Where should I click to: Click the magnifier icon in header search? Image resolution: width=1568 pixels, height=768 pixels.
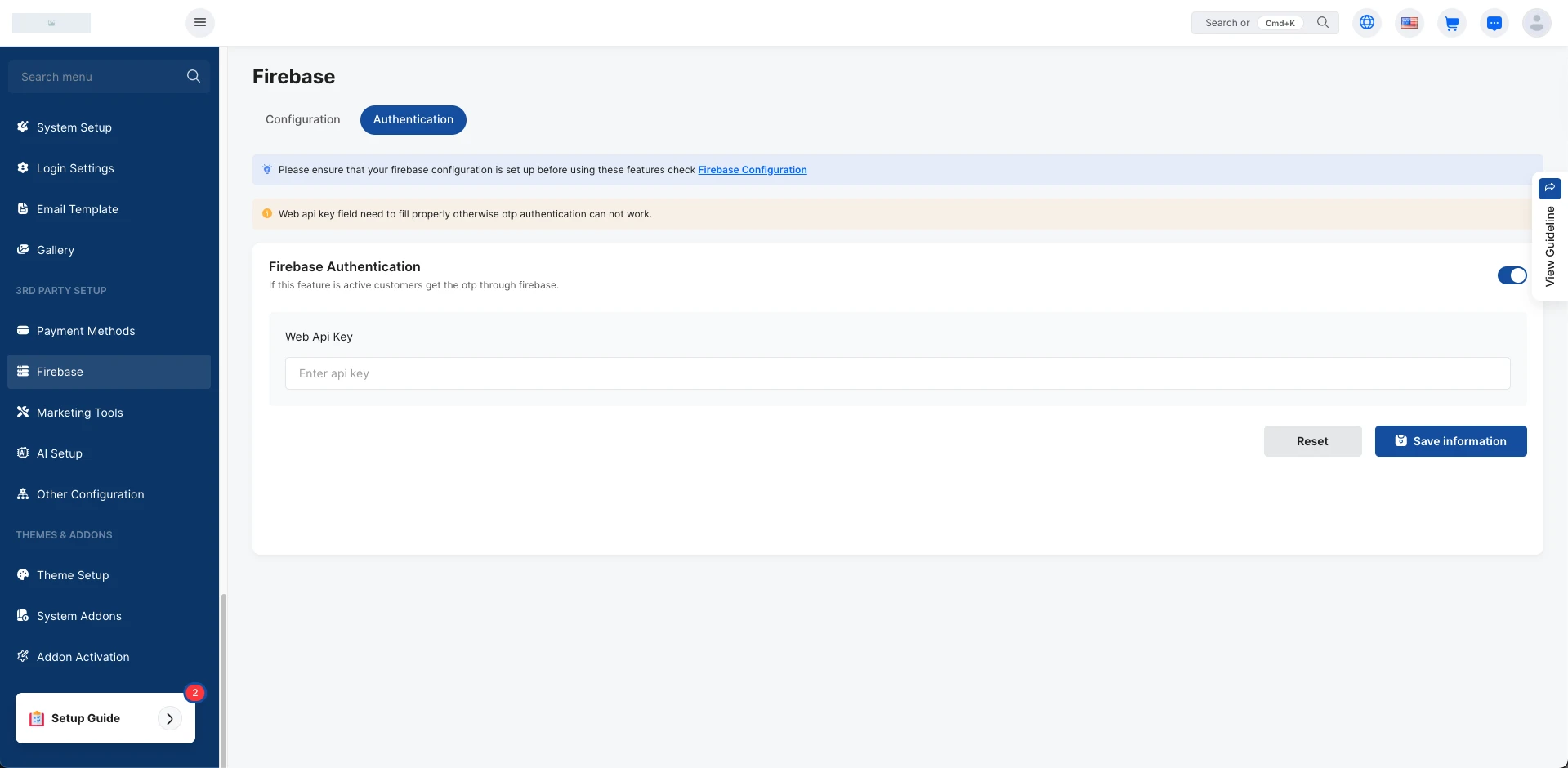[x=1323, y=23]
